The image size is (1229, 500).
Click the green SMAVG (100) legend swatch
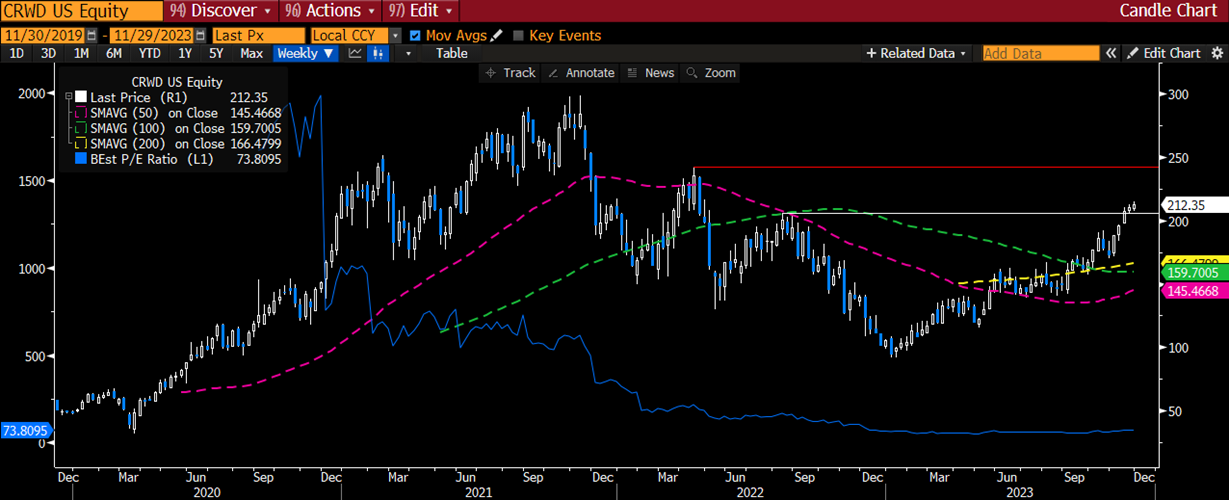click(x=80, y=127)
